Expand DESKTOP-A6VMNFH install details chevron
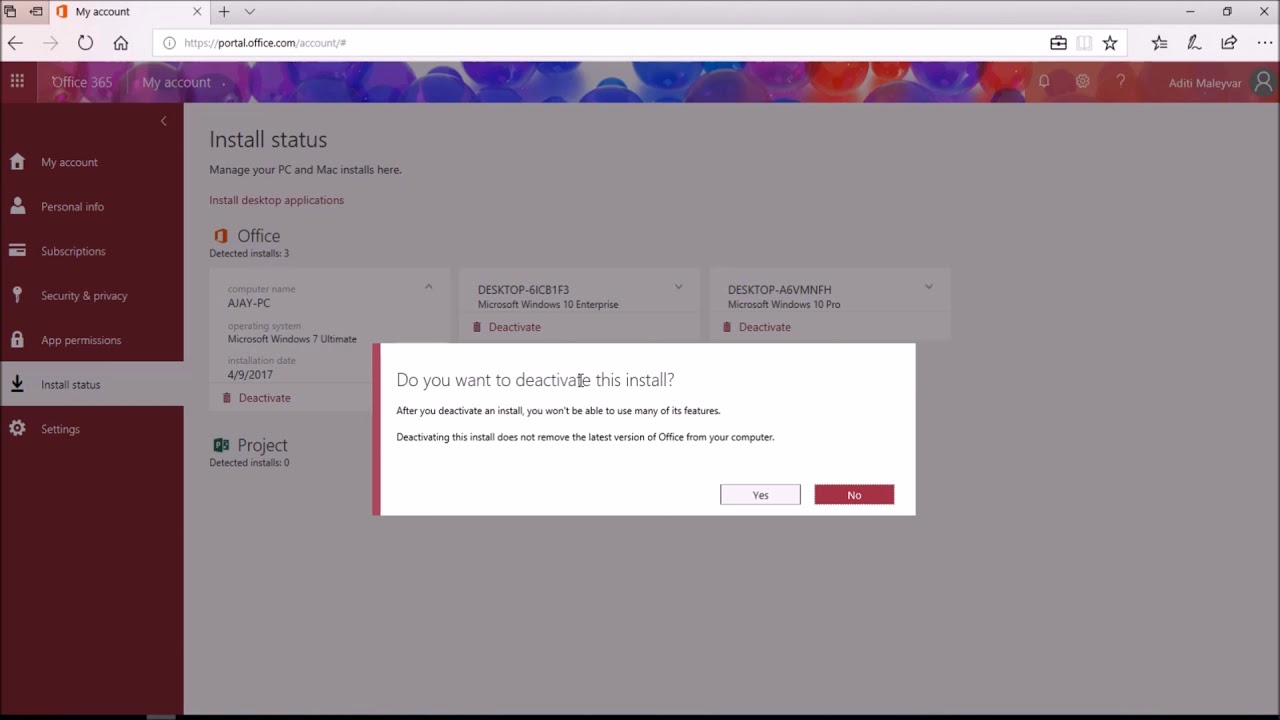This screenshot has height=720, width=1280. [928, 287]
